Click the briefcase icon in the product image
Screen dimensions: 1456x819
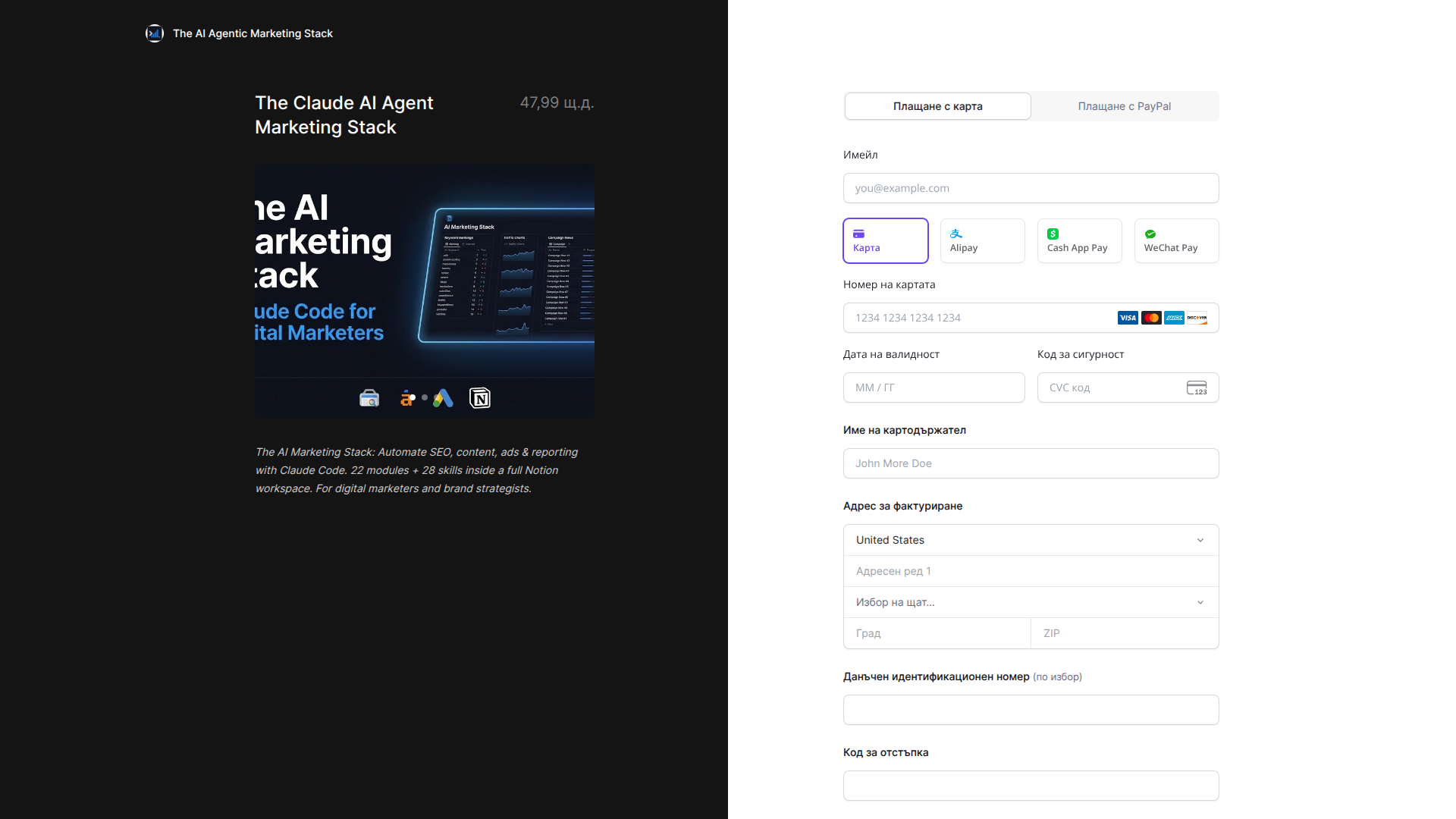369,397
